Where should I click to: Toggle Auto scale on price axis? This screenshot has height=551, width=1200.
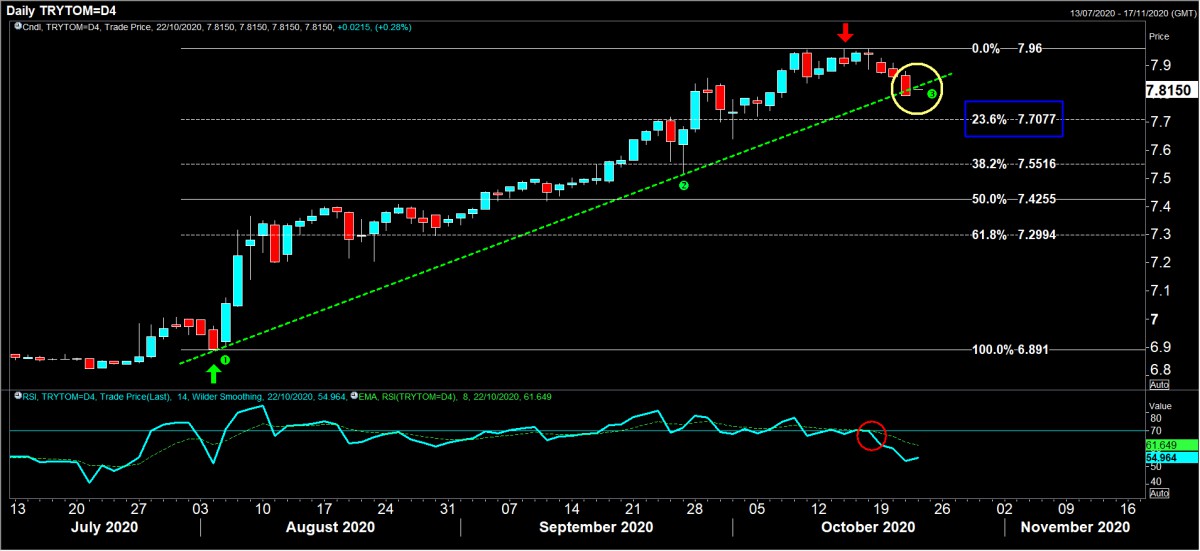(x=1159, y=384)
